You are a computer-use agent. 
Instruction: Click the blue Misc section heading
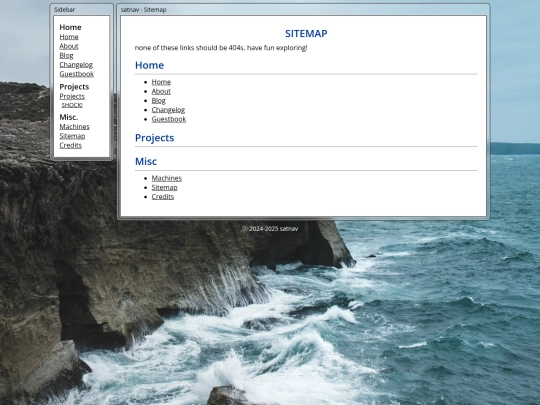tap(146, 162)
